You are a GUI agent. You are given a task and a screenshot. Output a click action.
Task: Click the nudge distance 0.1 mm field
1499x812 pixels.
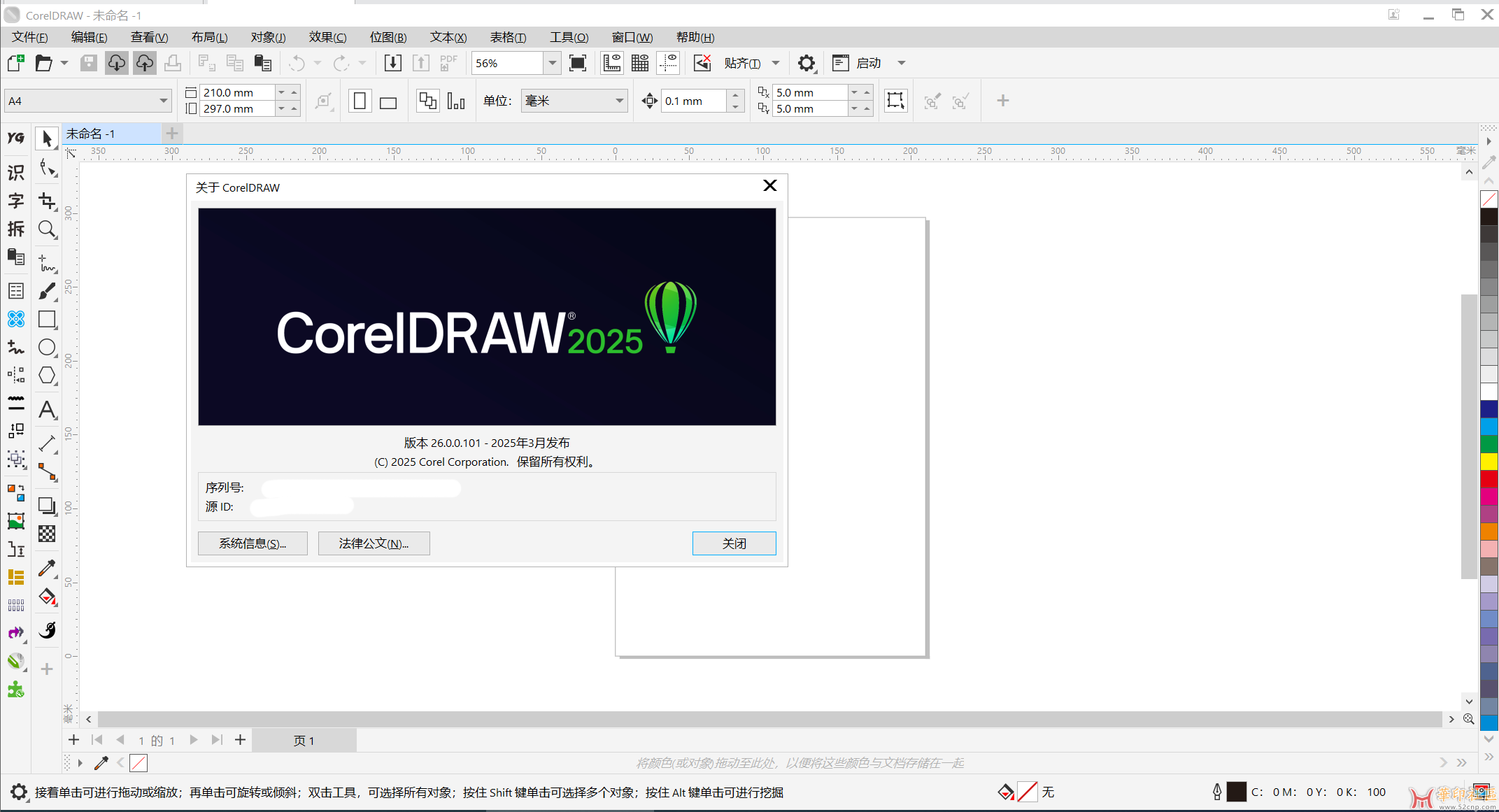[694, 101]
